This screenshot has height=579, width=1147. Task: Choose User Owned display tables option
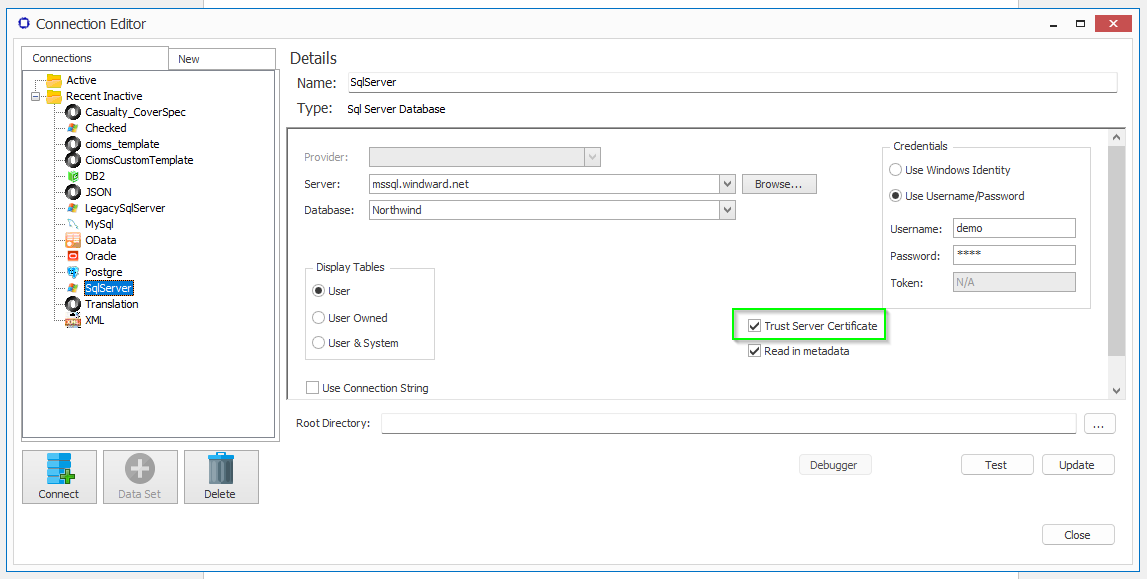click(319, 318)
